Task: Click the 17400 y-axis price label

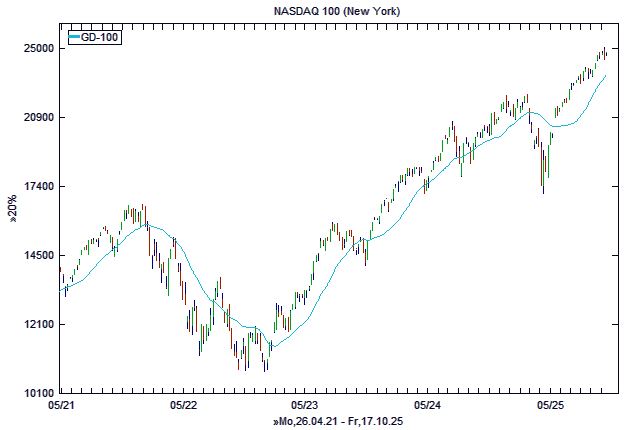Action: [x=38, y=187]
